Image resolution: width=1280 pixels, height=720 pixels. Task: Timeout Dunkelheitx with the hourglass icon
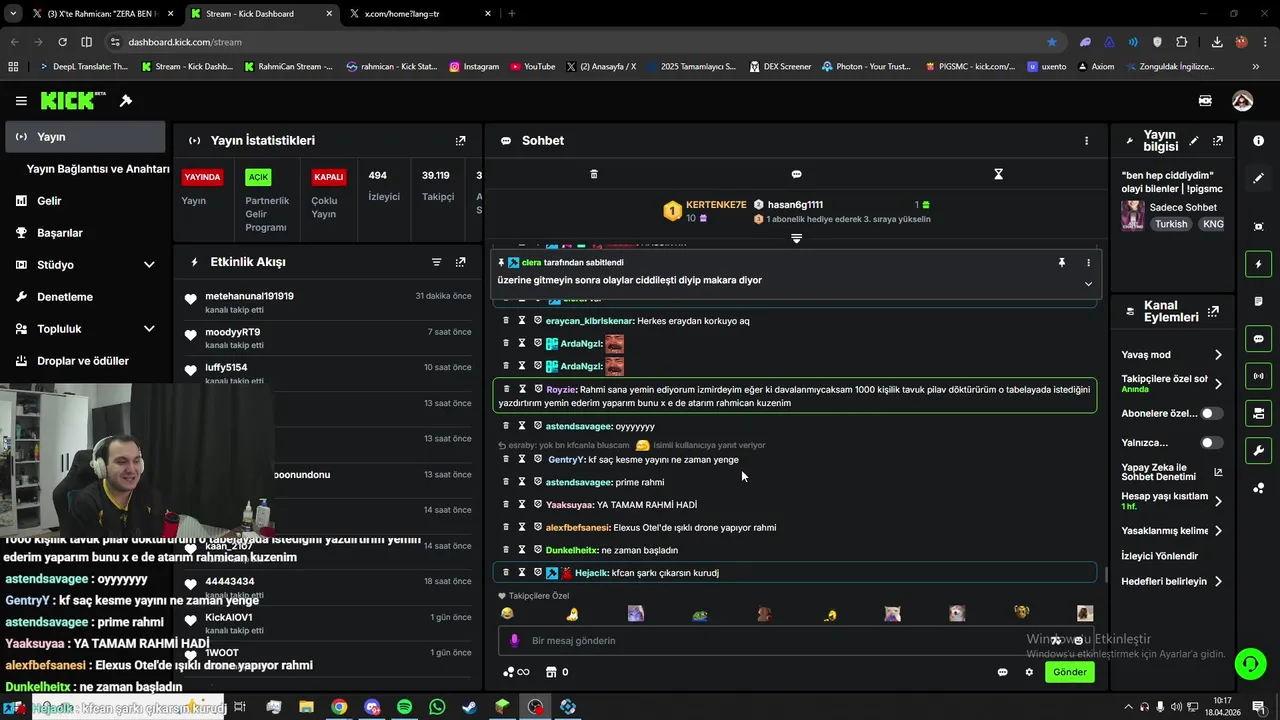click(521, 550)
